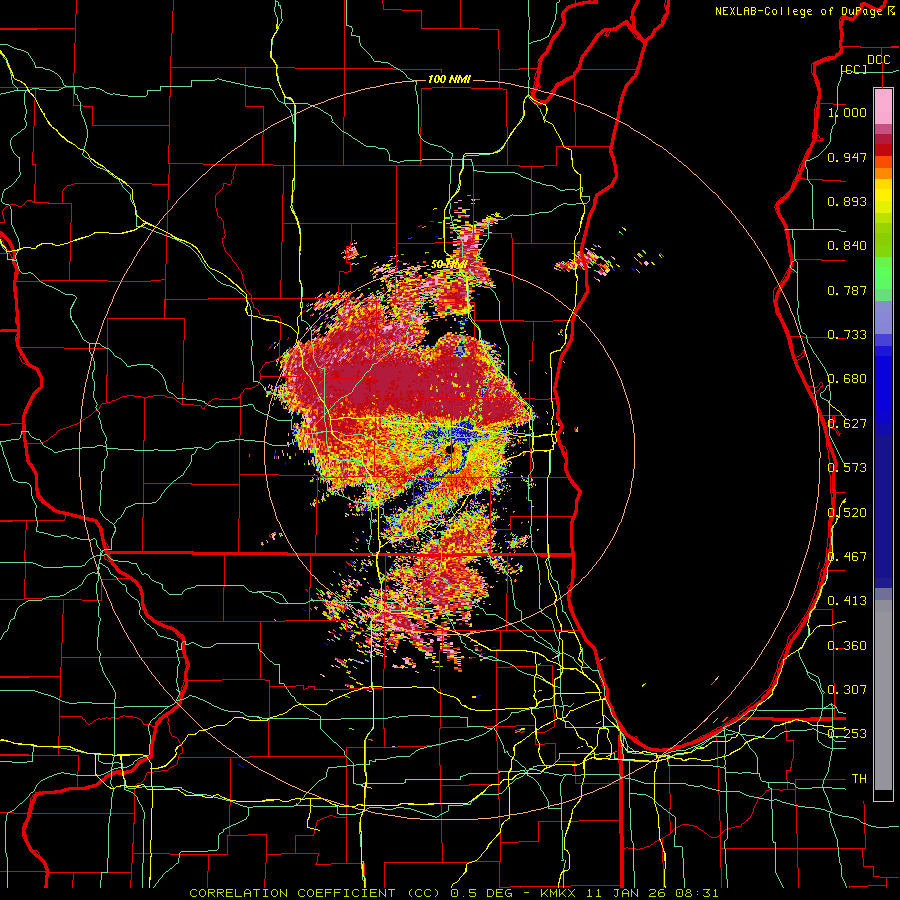
Task: Click the 100 NMI range ring label
Action: (449, 79)
